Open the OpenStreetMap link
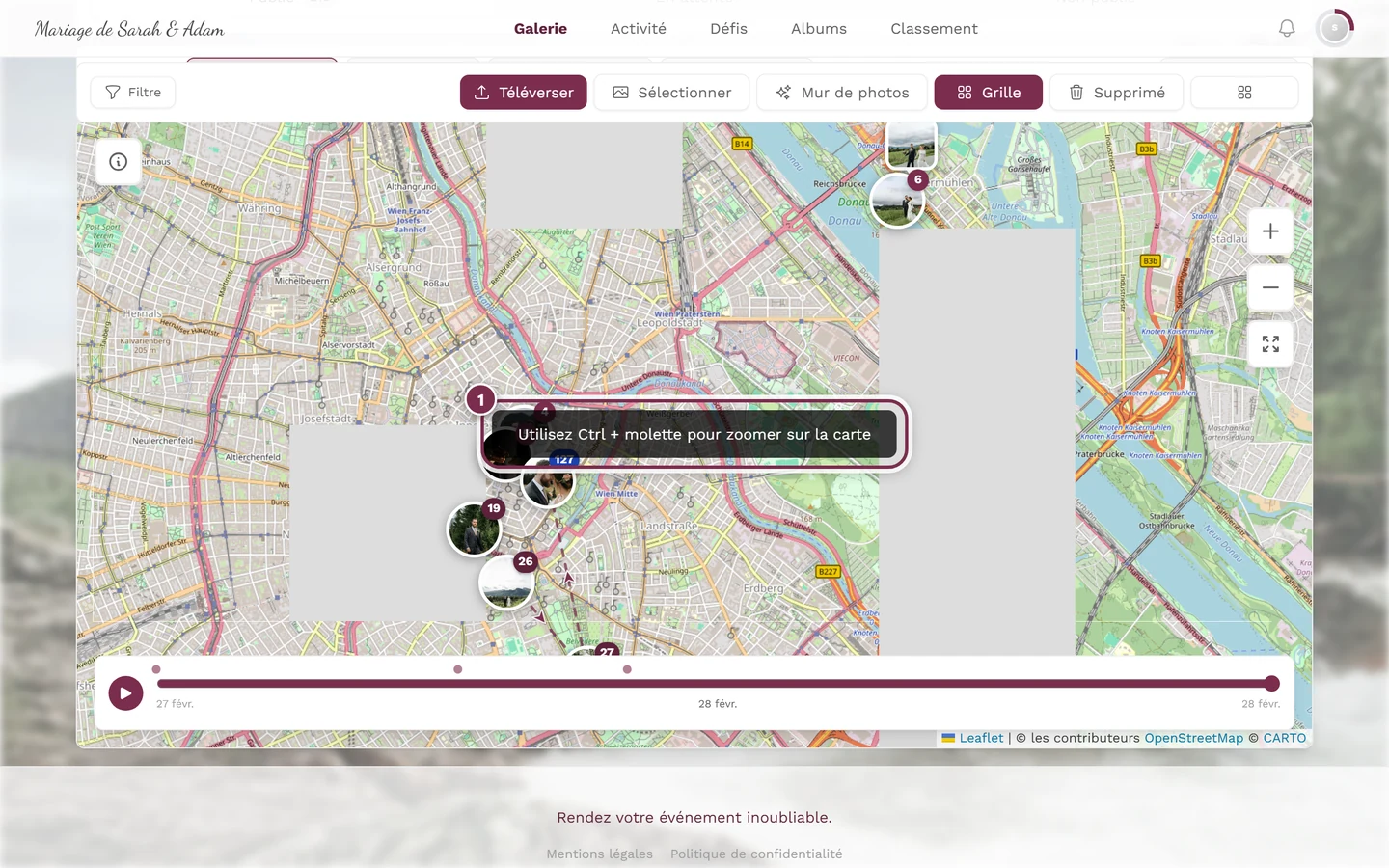The width and height of the screenshot is (1389, 868). click(x=1194, y=738)
